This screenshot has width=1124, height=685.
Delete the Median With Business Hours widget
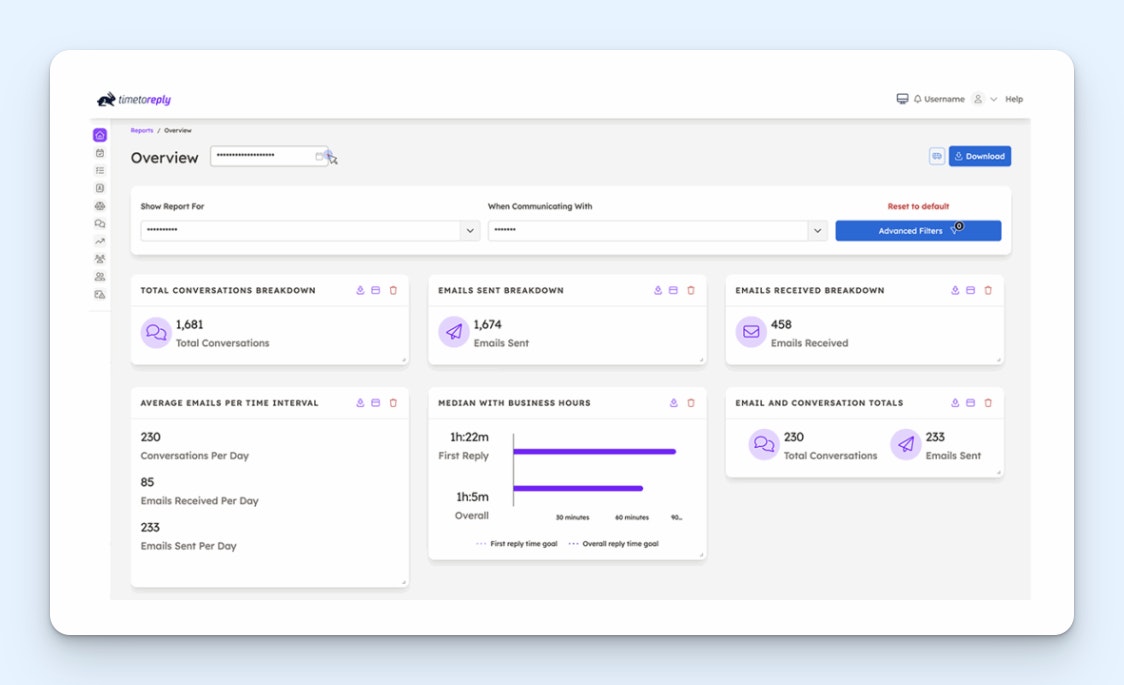point(691,403)
